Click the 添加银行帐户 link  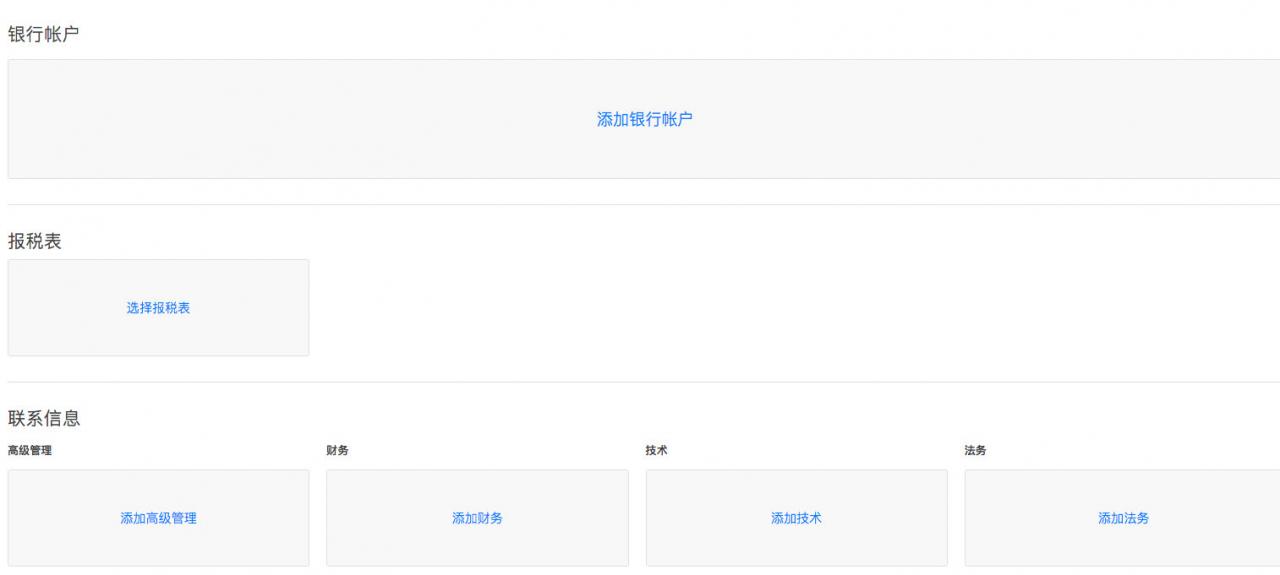(645, 119)
